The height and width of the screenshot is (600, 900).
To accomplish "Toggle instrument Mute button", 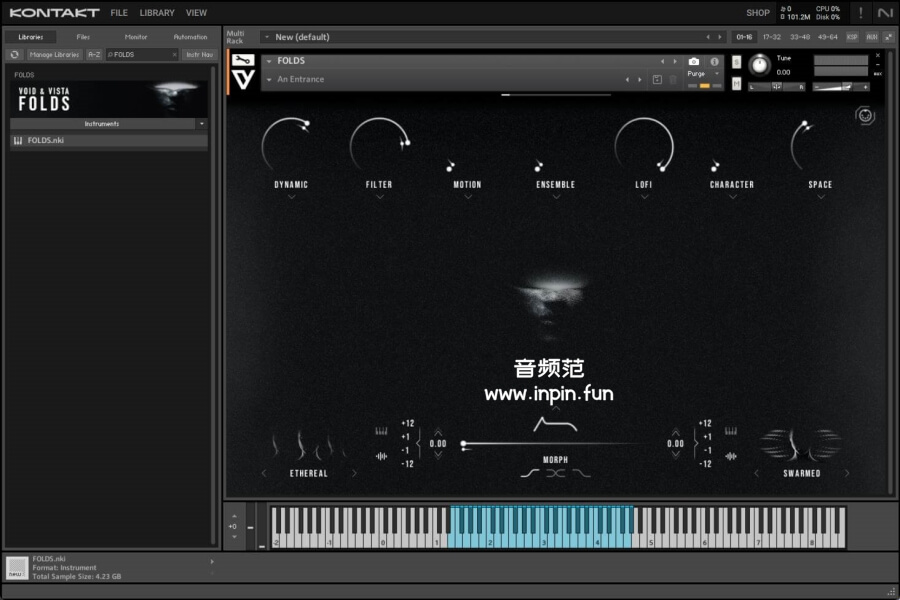I will point(736,84).
